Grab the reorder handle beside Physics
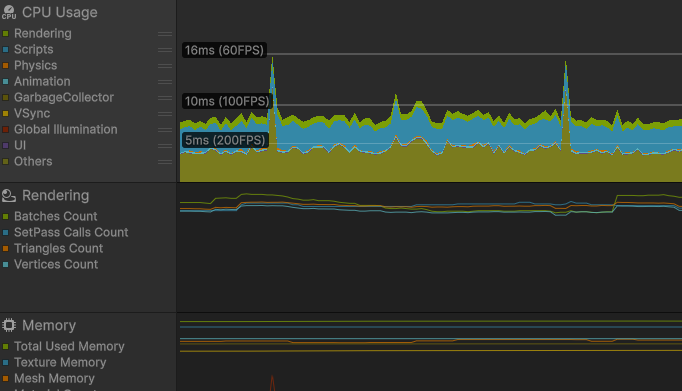Image resolution: width=682 pixels, height=391 pixels. click(x=165, y=66)
